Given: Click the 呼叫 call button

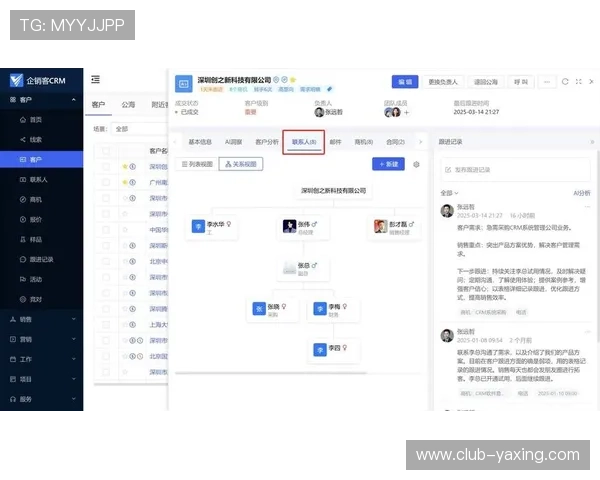Looking at the screenshot, I should pos(521,82).
